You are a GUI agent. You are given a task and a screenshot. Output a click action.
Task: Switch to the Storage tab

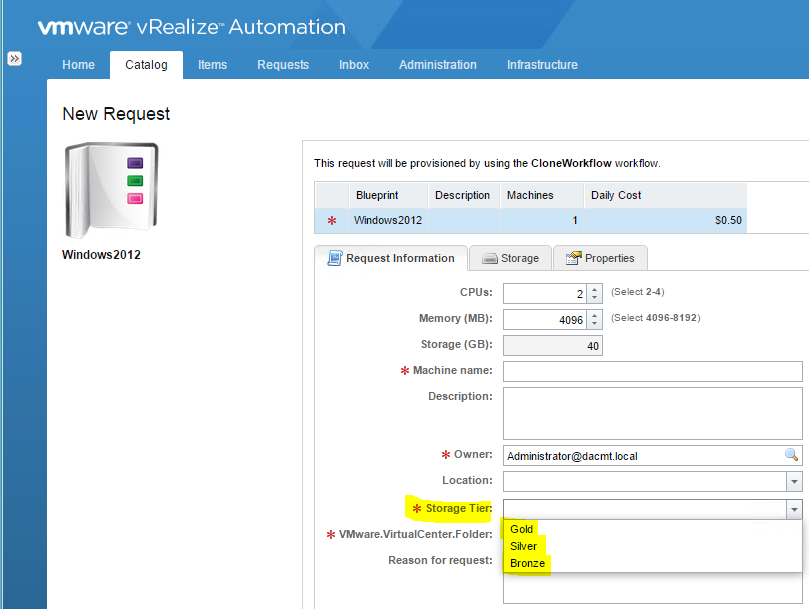pos(511,258)
